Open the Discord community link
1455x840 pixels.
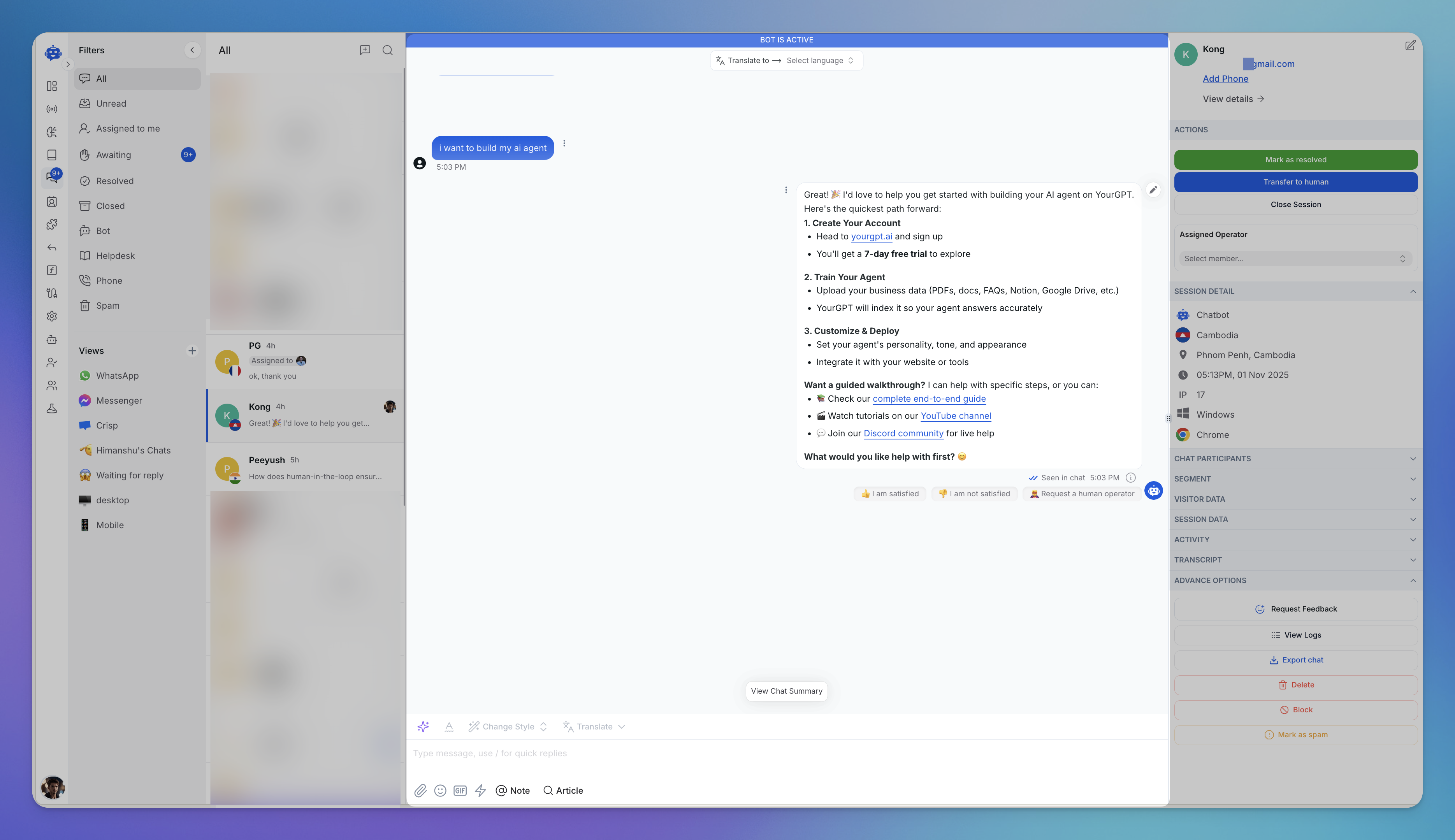[x=903, y=433]
